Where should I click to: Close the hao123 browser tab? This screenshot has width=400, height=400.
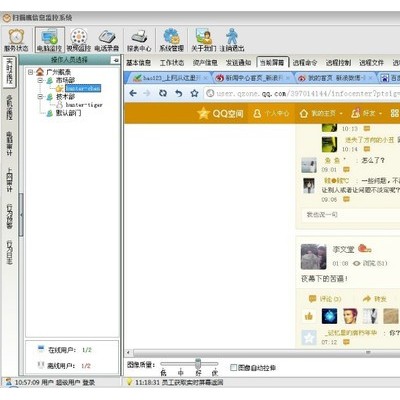tap(206, 78)
